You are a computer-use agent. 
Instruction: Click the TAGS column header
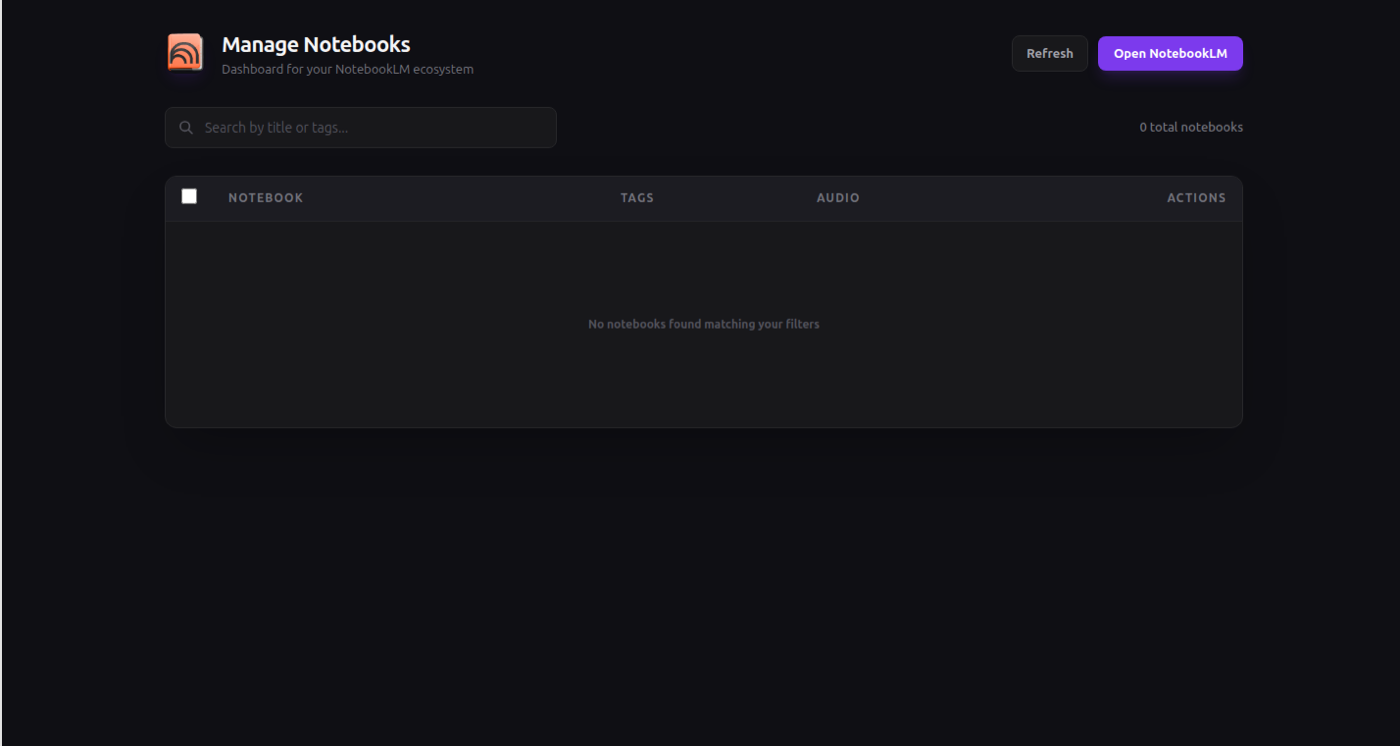tap(637, 198)
